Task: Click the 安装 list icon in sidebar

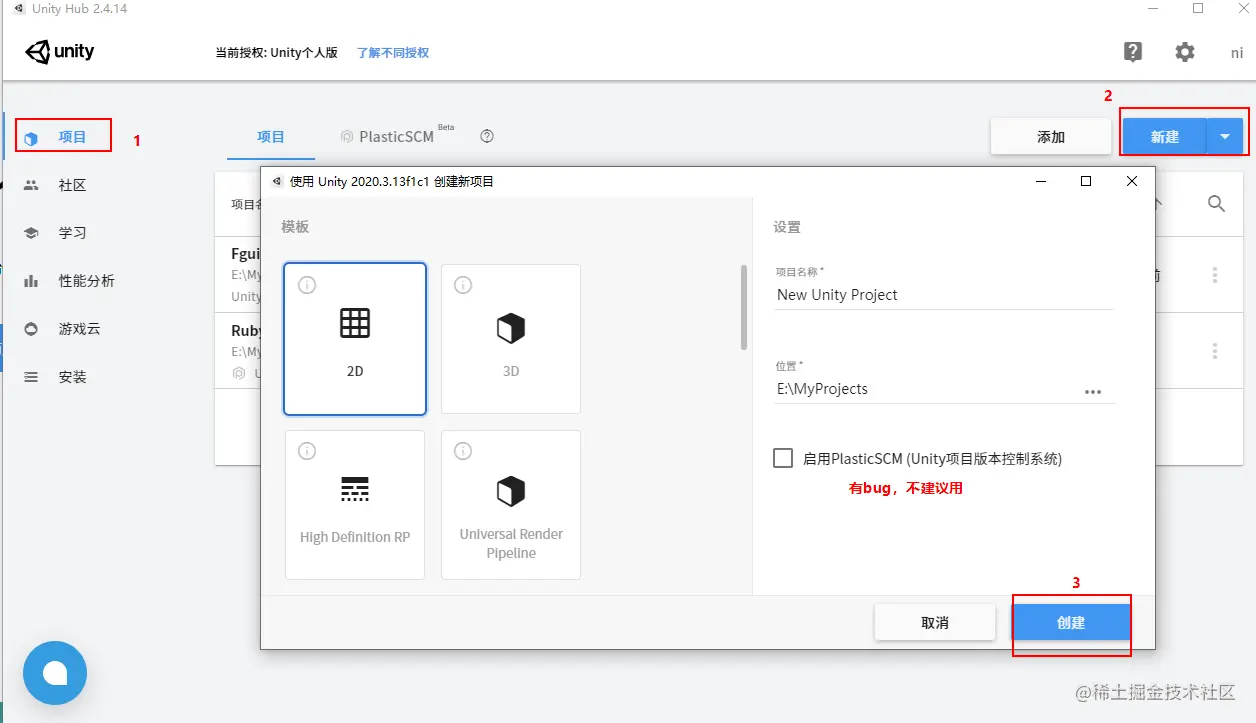Action: pos(31,377)
